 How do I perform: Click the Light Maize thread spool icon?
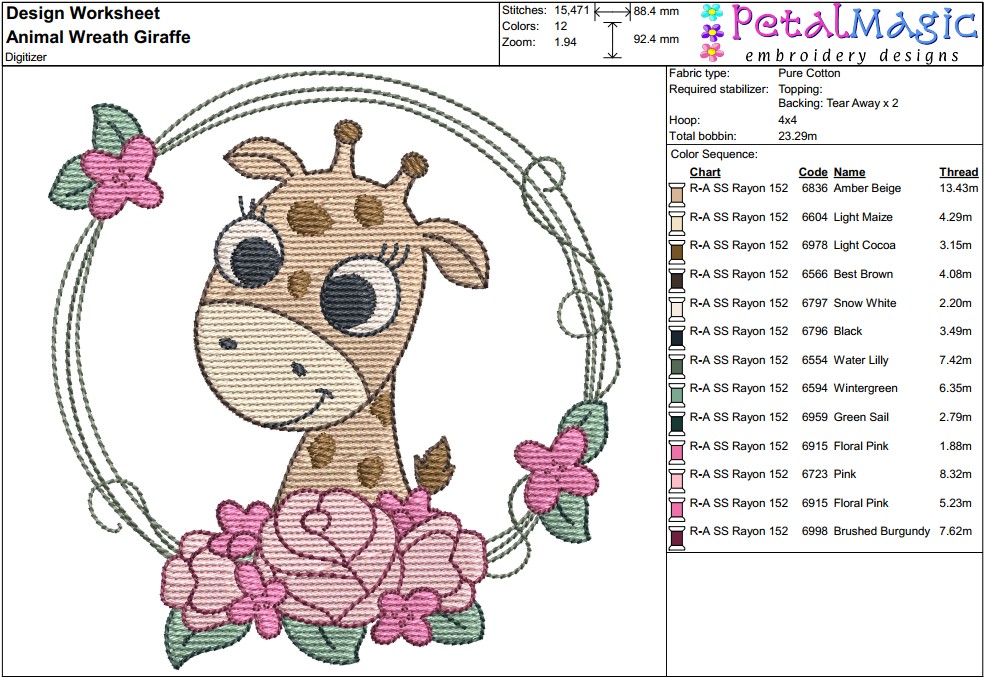pos(677,222)
